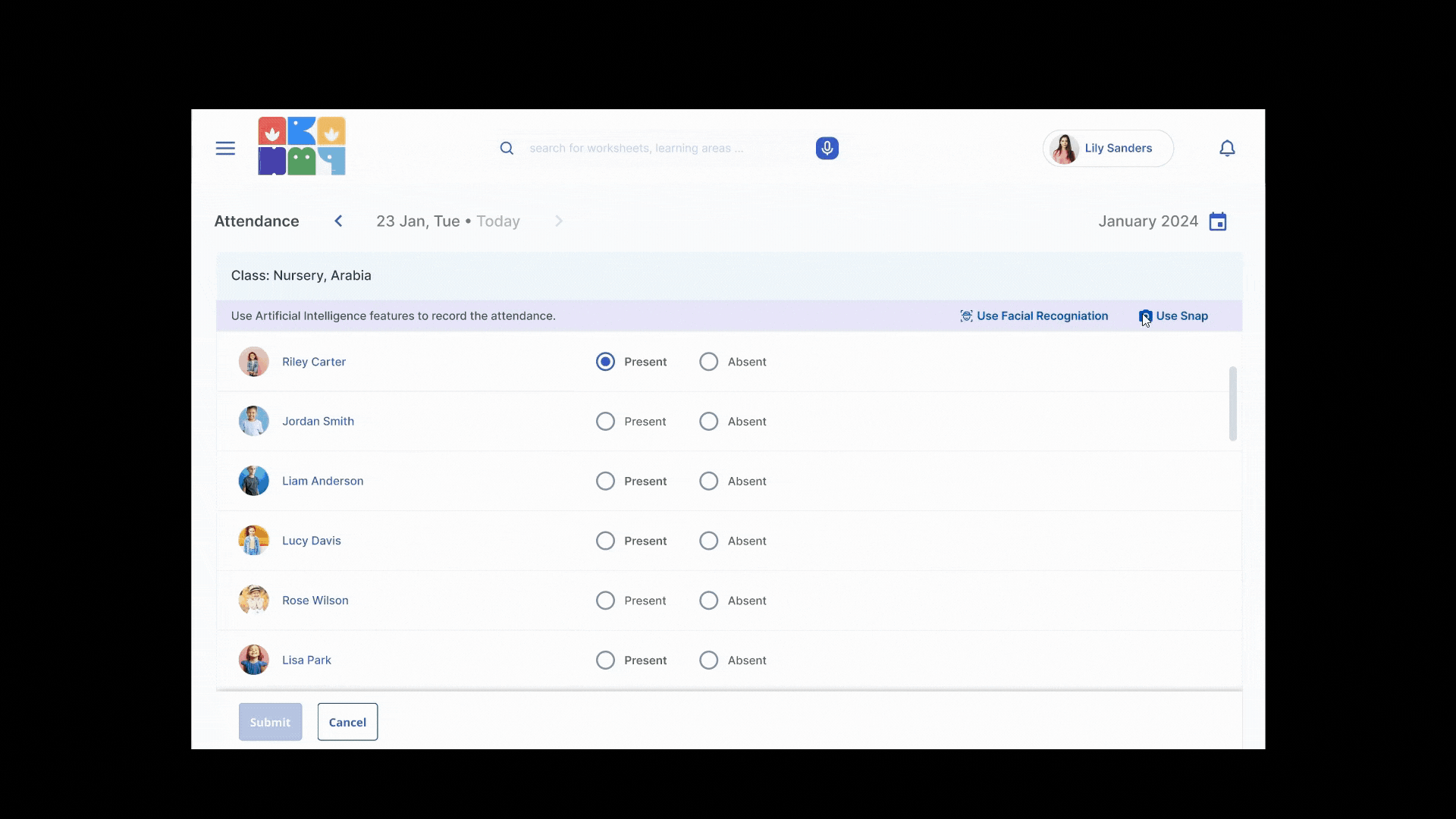Submit the attendance

pos(270,722)
